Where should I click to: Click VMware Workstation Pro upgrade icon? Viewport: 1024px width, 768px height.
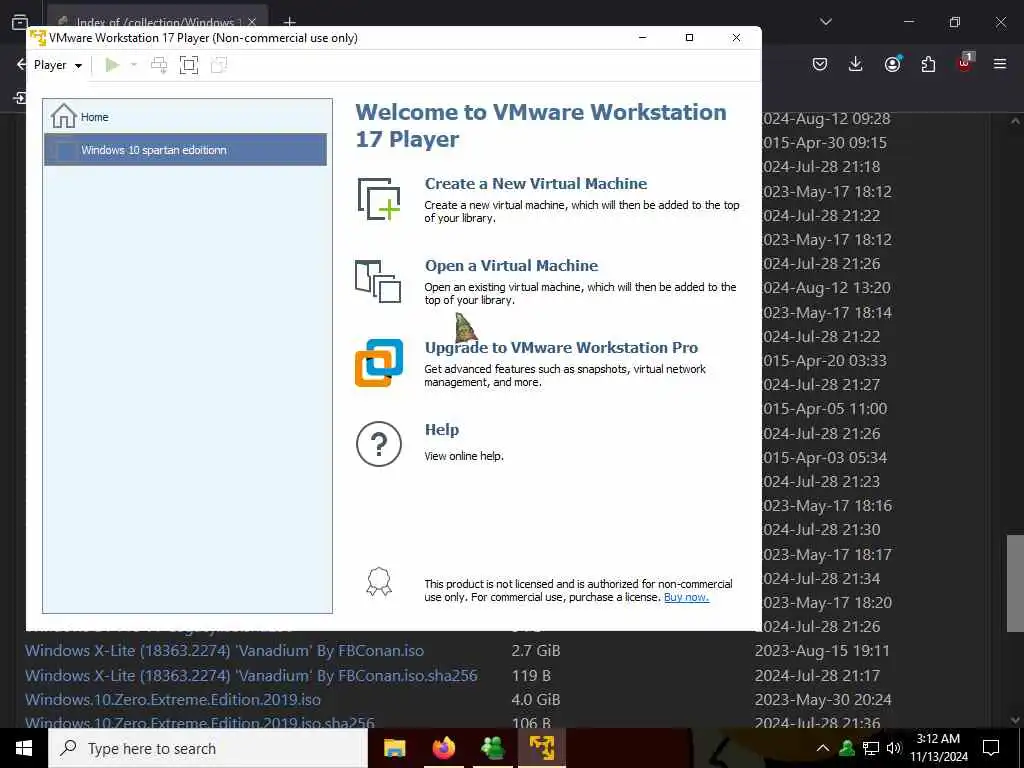coord(379,362)
